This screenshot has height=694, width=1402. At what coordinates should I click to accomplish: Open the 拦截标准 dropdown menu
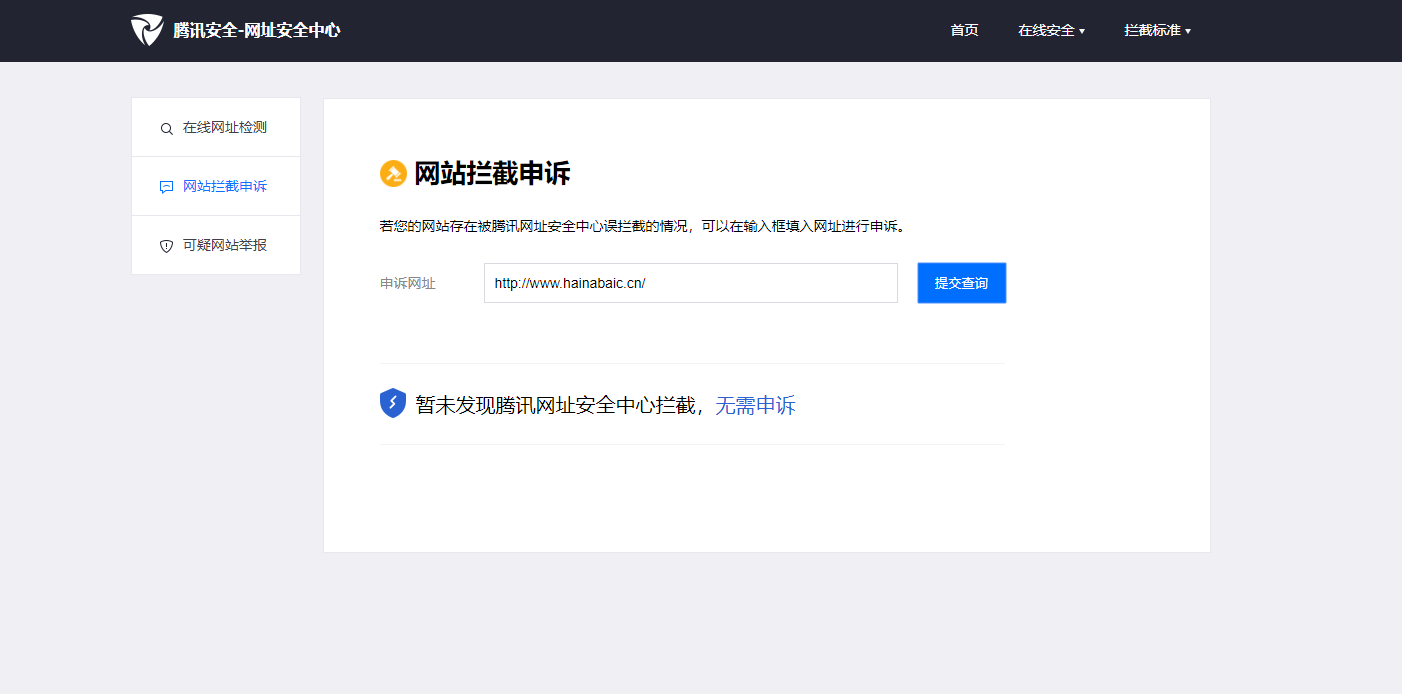[x=1157, y=30]
